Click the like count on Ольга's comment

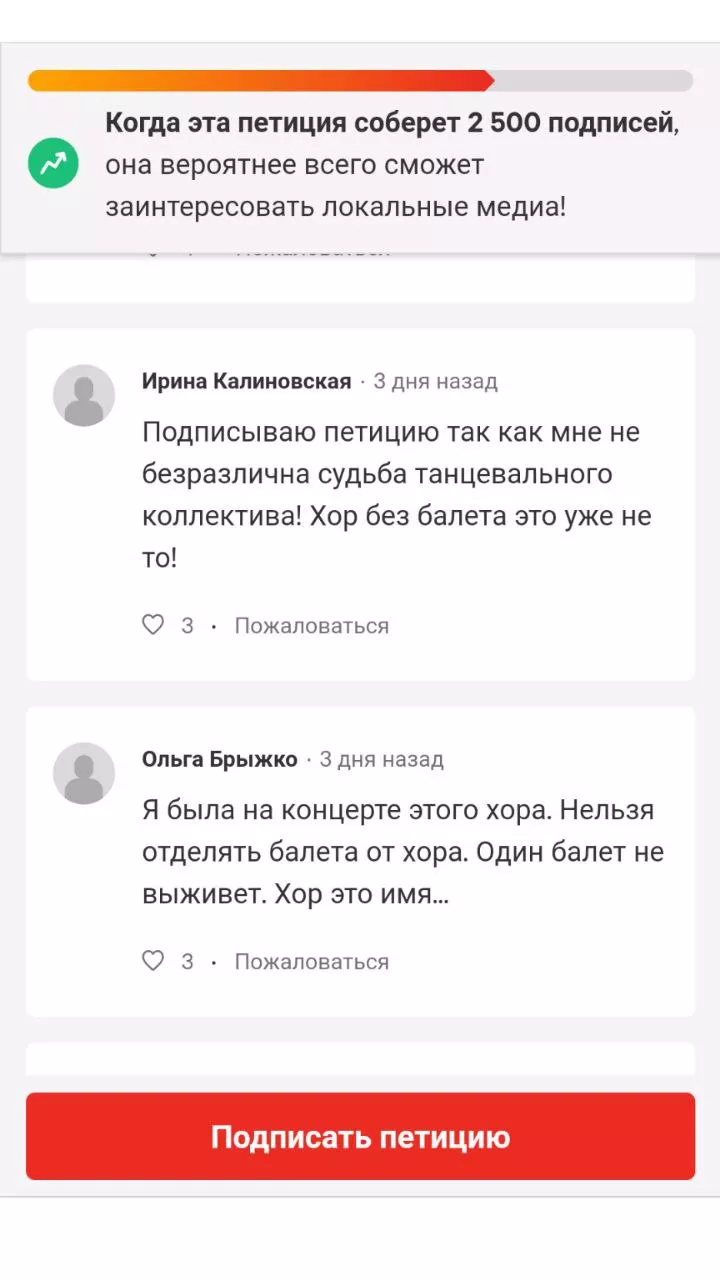(x=187, y=962)
